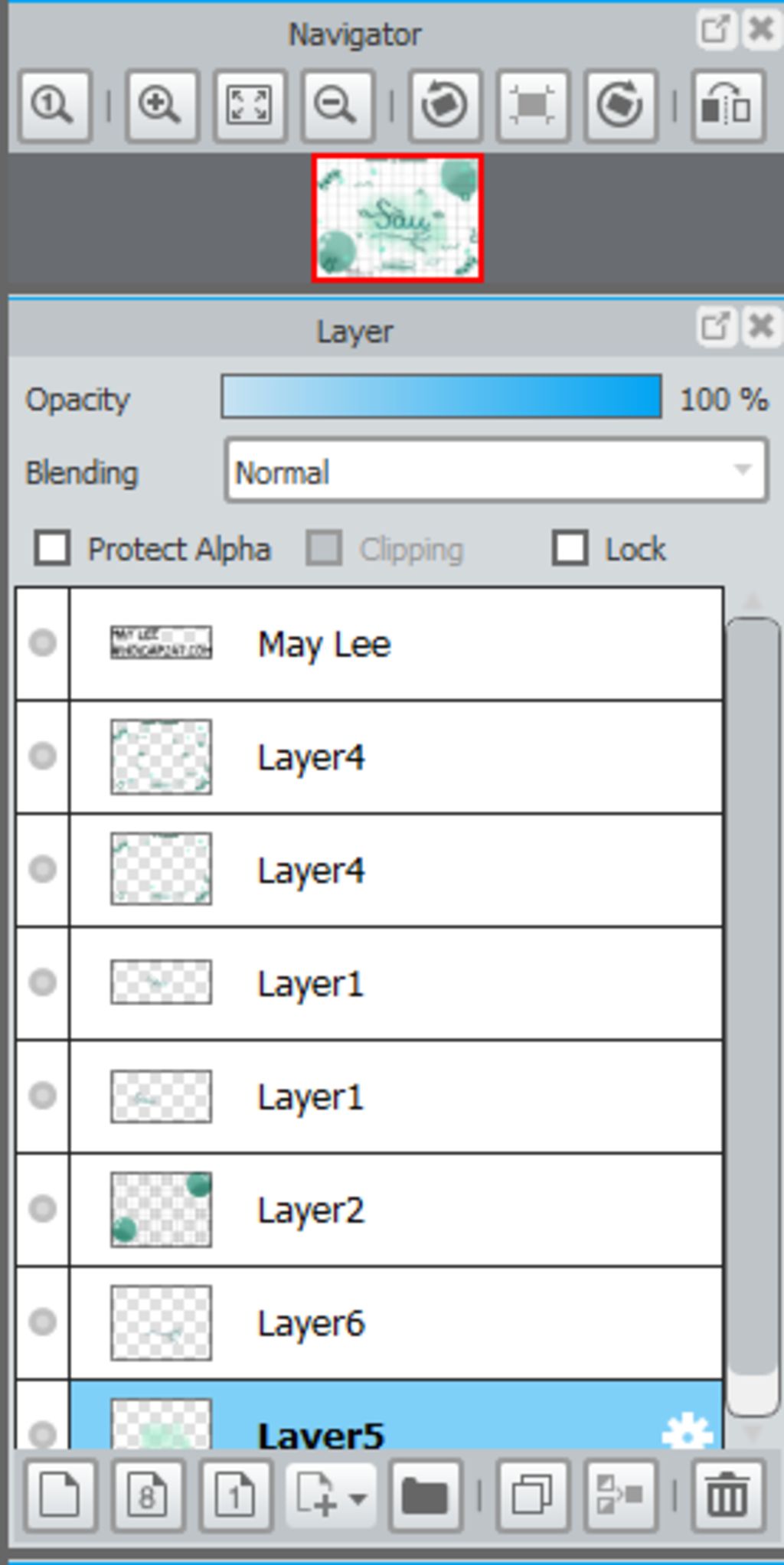
Task: Click the layer Opacity slider bar
Action: point(441,397)
